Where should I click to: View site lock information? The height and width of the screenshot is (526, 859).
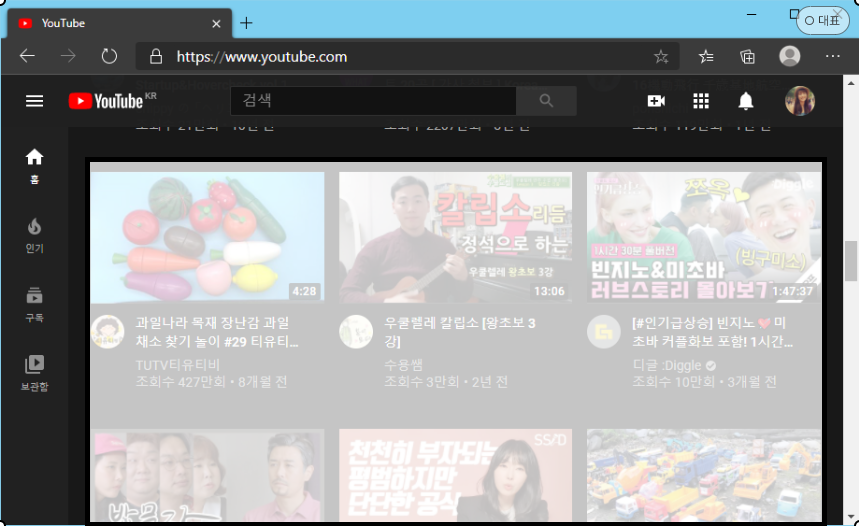156,56
